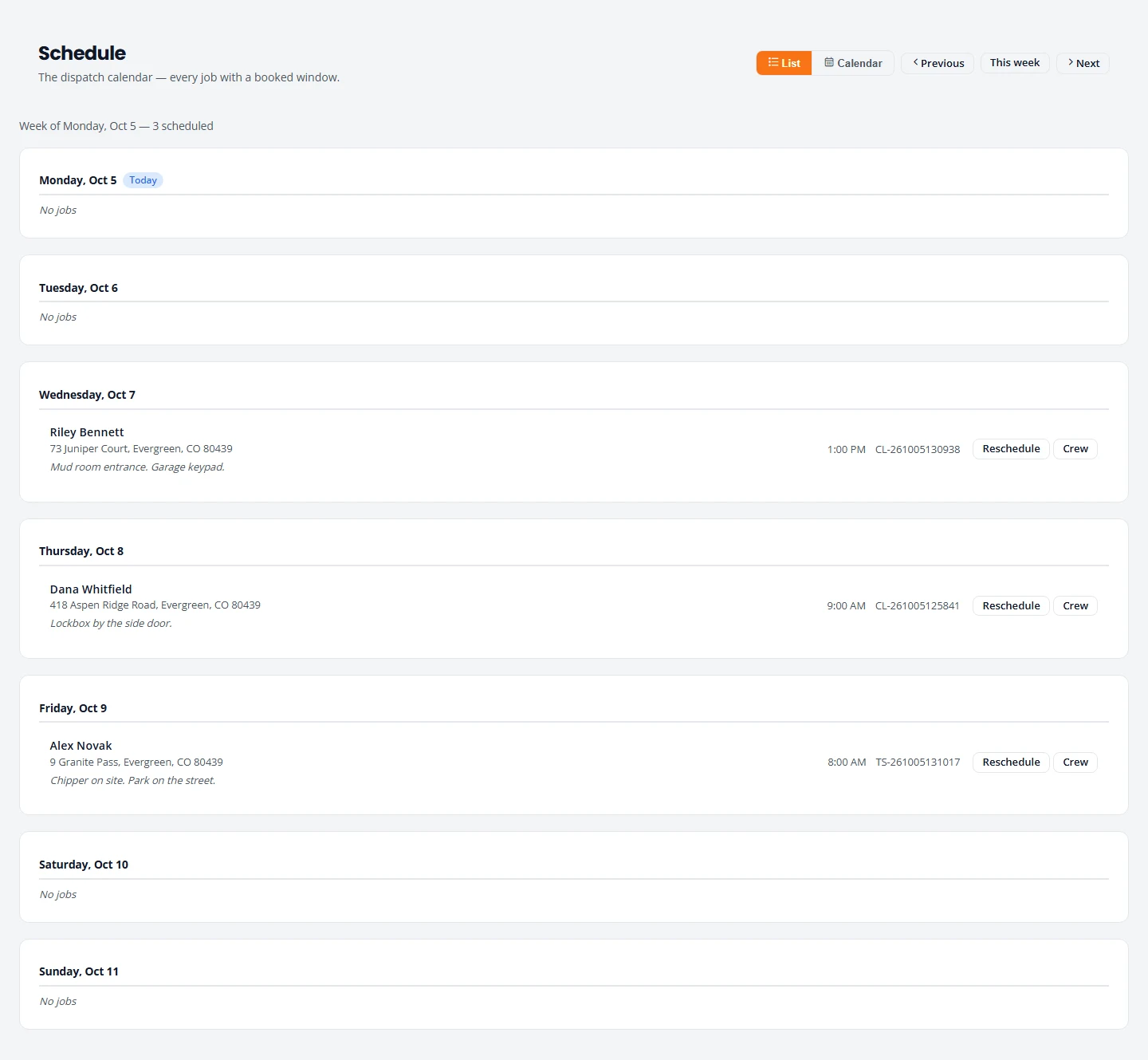
Task: Click job number TS-261005131017
Action: 918,762
